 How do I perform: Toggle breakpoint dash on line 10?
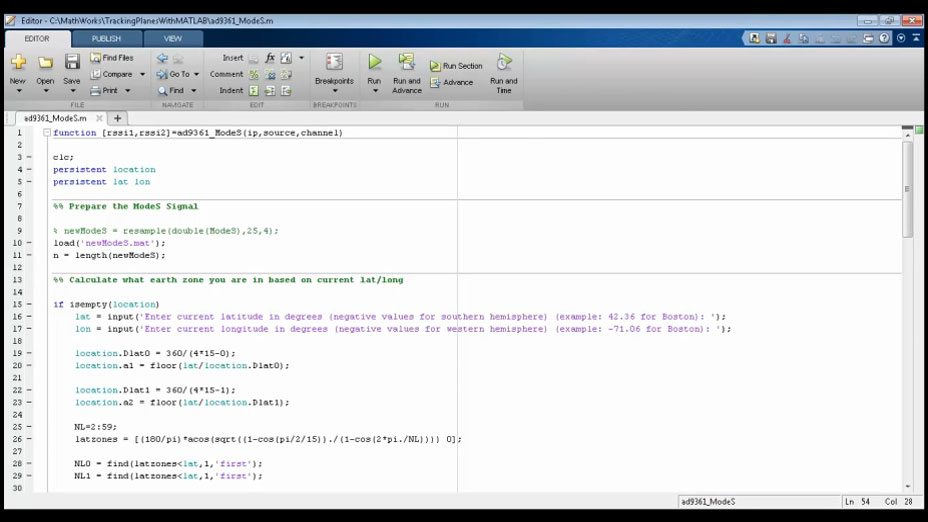29,243
